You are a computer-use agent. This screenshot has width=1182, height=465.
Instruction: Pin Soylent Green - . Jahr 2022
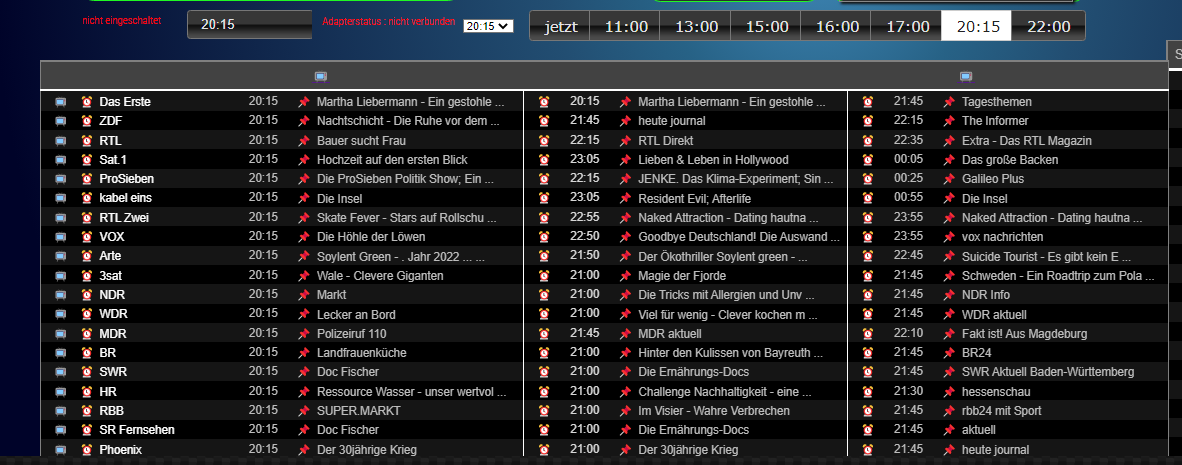[304, 256]
